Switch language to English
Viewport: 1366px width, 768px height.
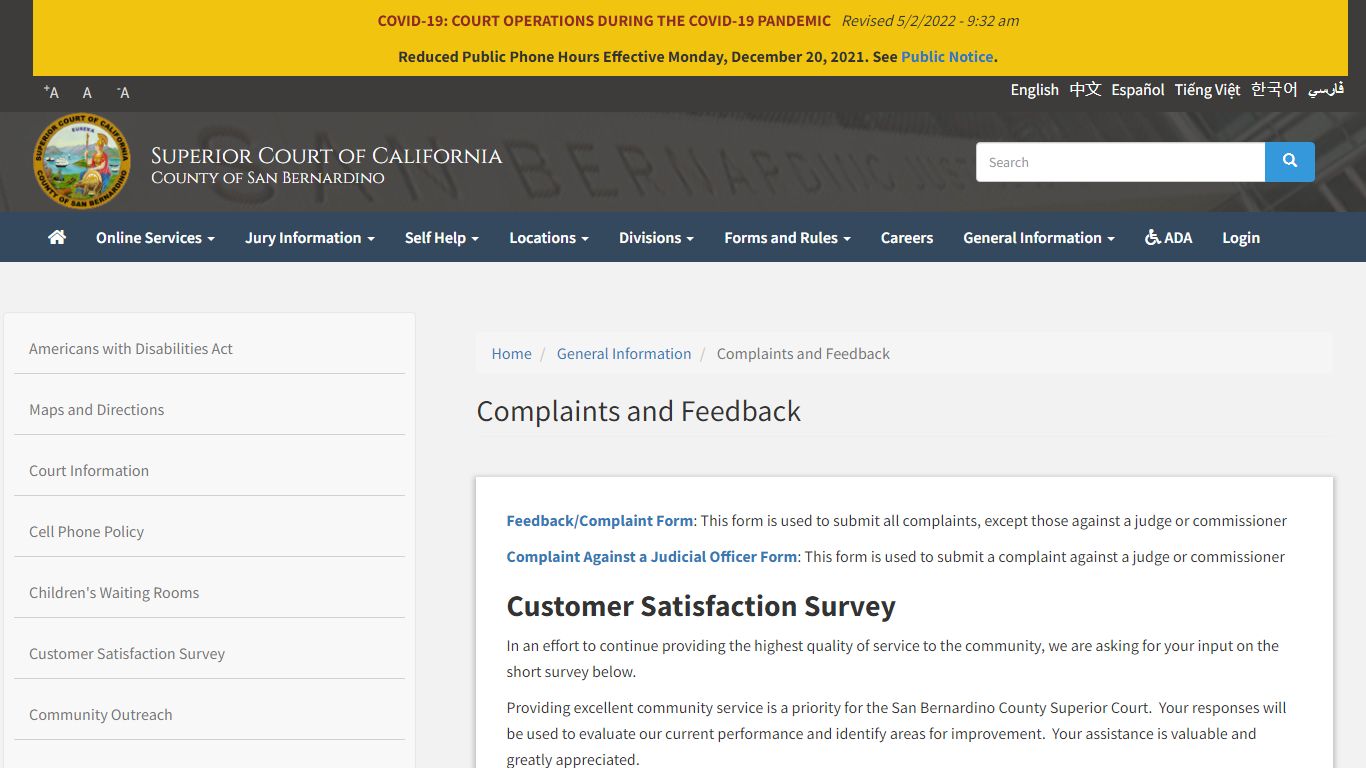1034,90
